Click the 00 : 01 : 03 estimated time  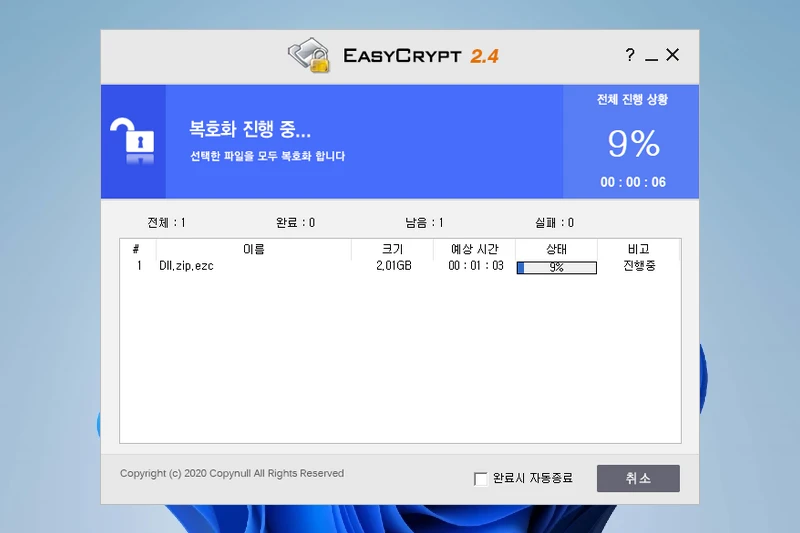[476, 266]
